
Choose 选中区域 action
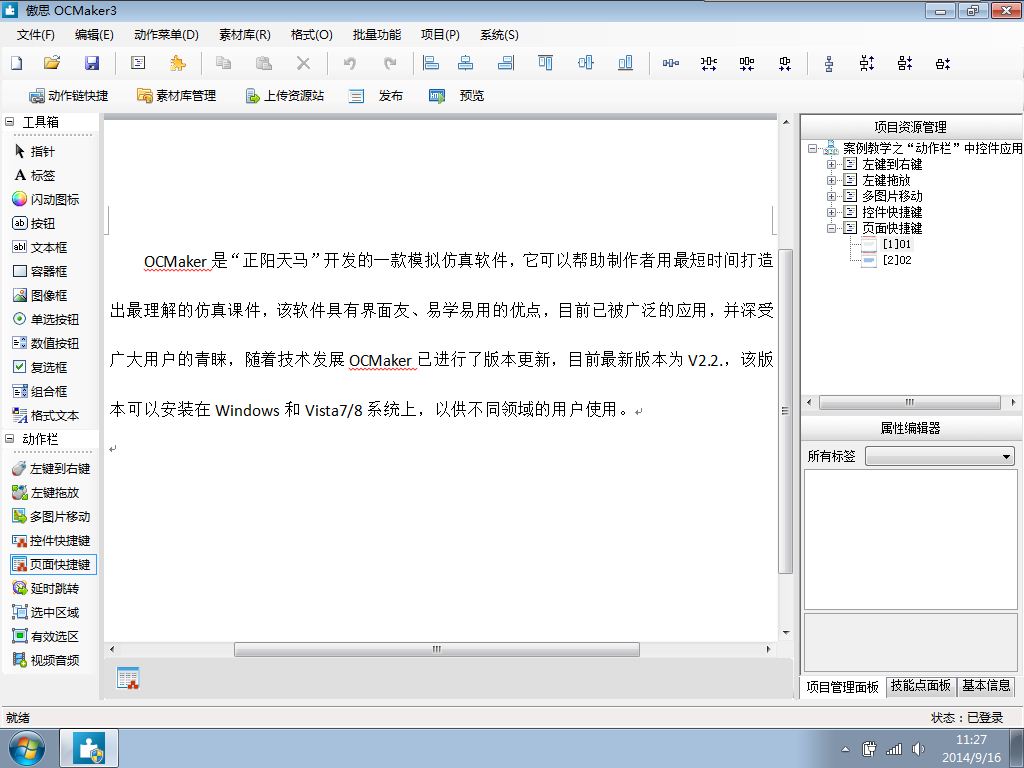click(46, 613)
